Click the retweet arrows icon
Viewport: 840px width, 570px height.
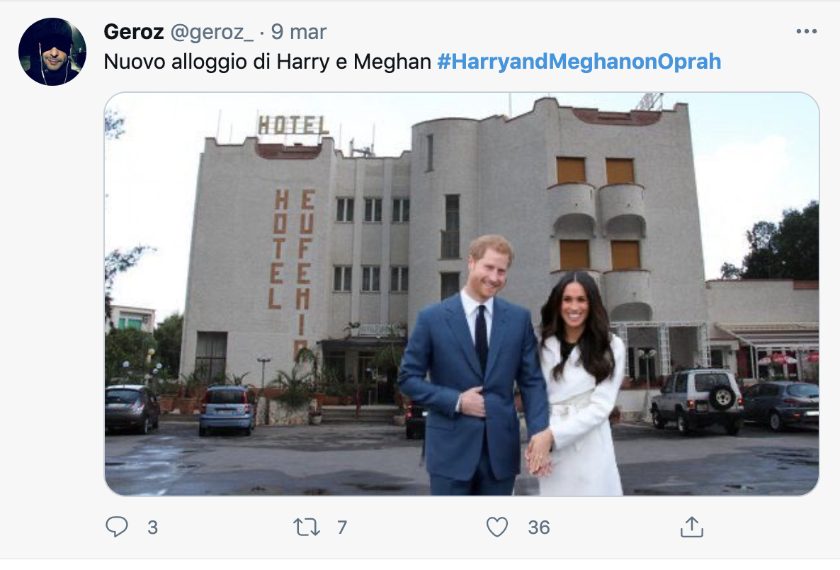coord(306,527)
